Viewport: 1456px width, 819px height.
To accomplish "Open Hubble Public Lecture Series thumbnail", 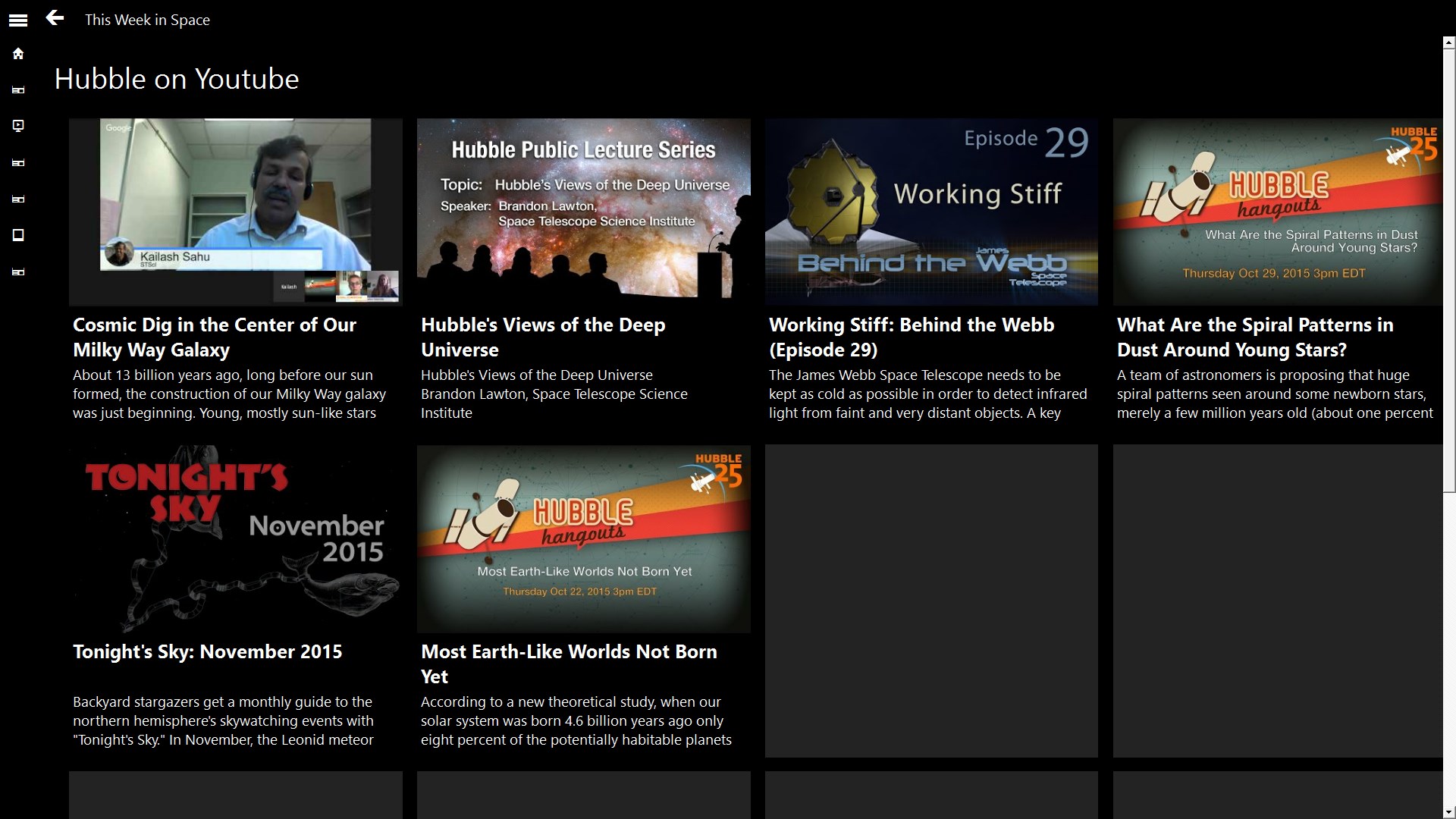I will (583, 212).
